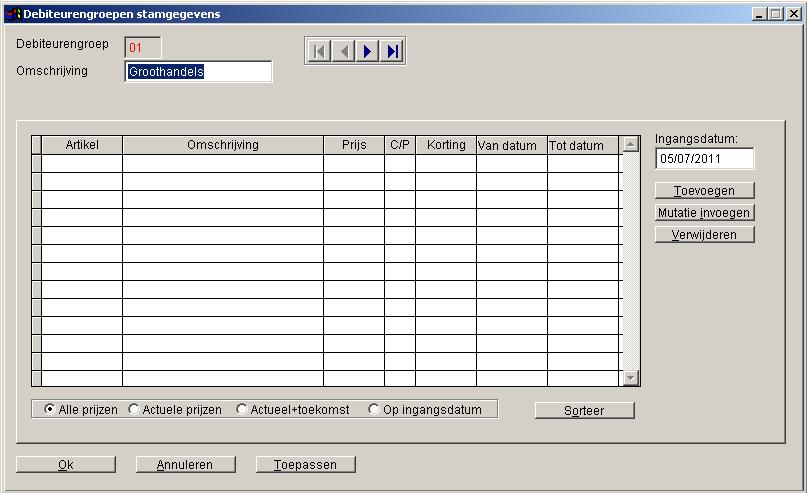
Task: Jump to last record arrow
Action: pos(392,51)
